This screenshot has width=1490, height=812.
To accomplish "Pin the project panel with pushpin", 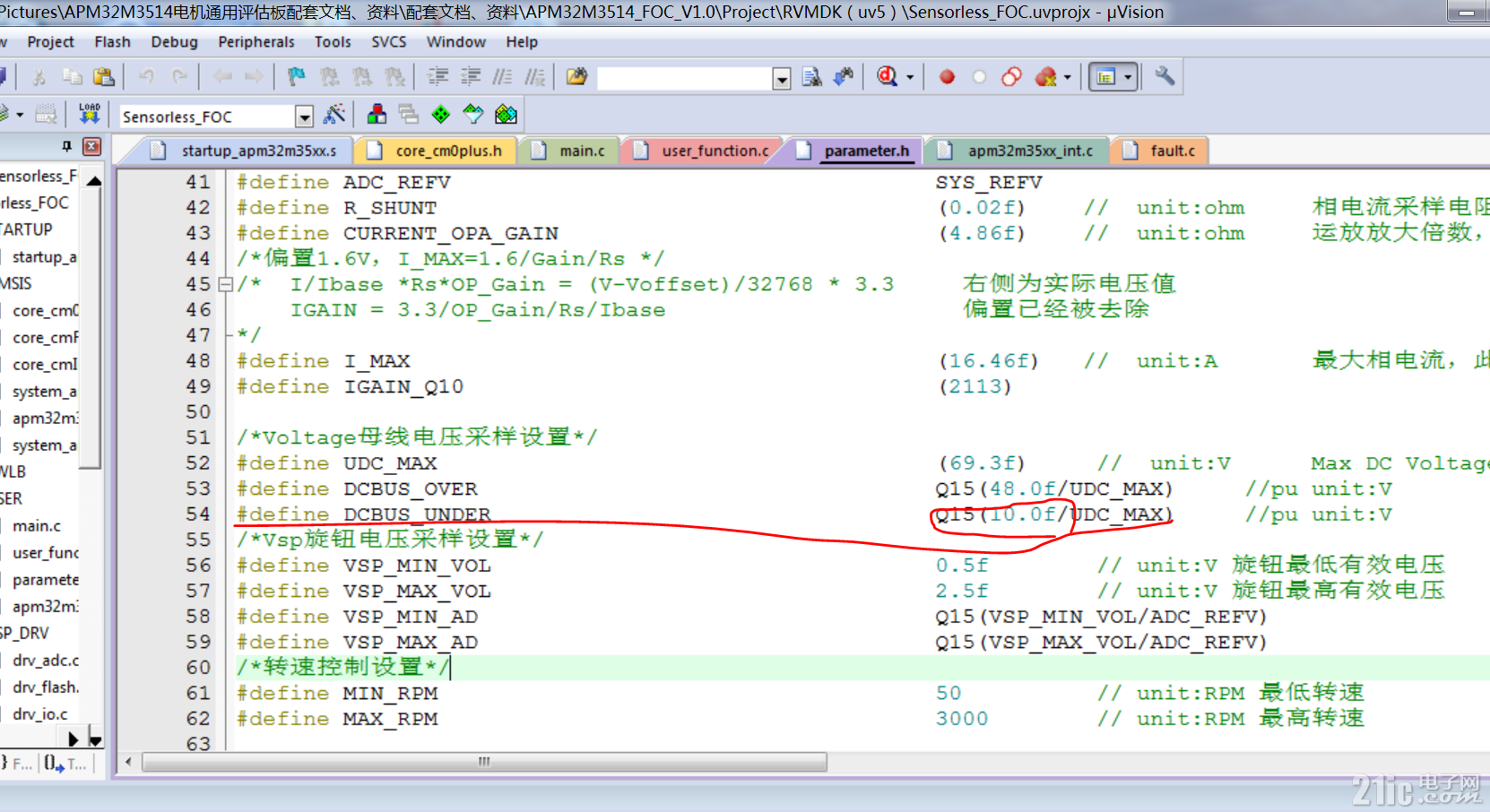I will coord(67,146).
